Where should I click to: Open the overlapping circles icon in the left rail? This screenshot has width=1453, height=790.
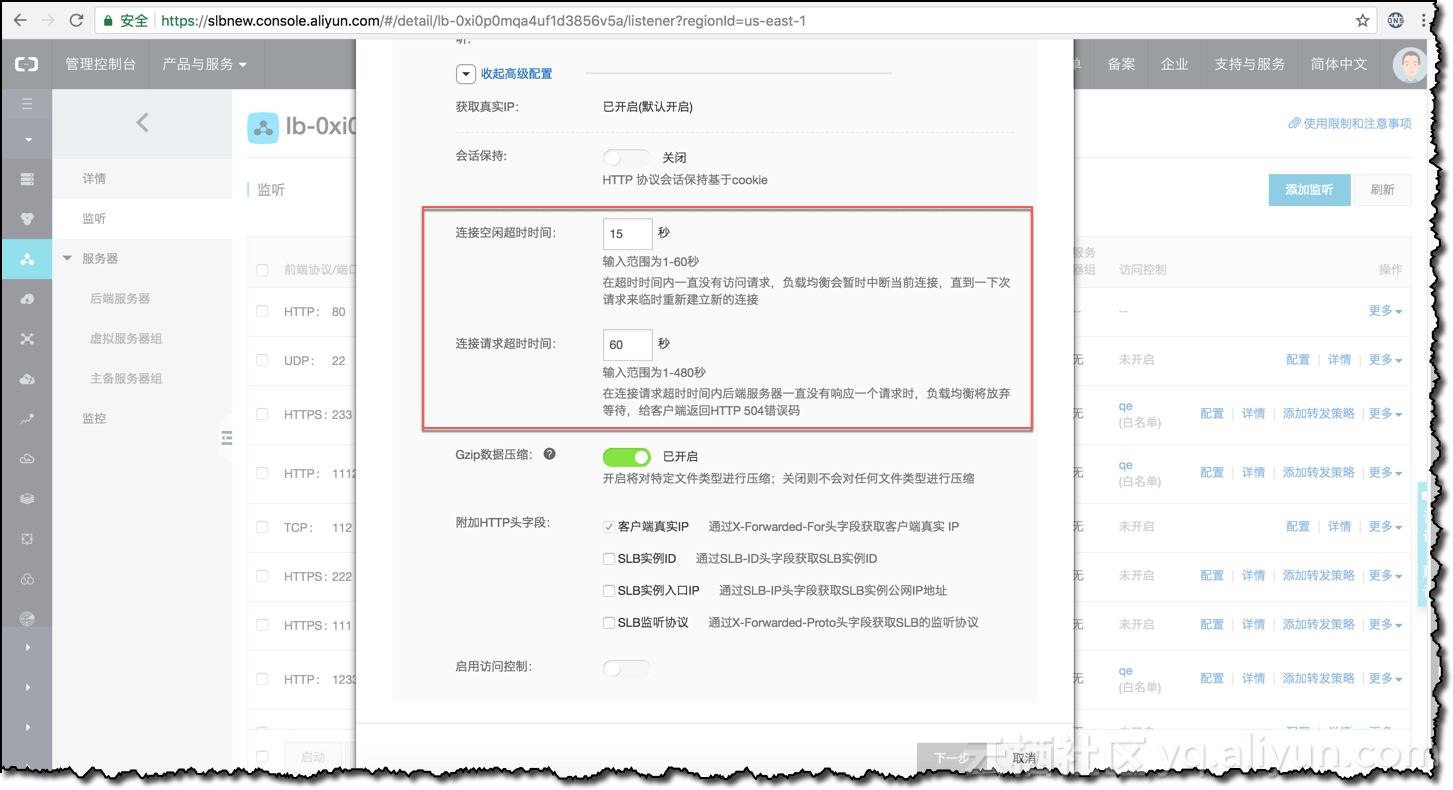pos(27,579)
